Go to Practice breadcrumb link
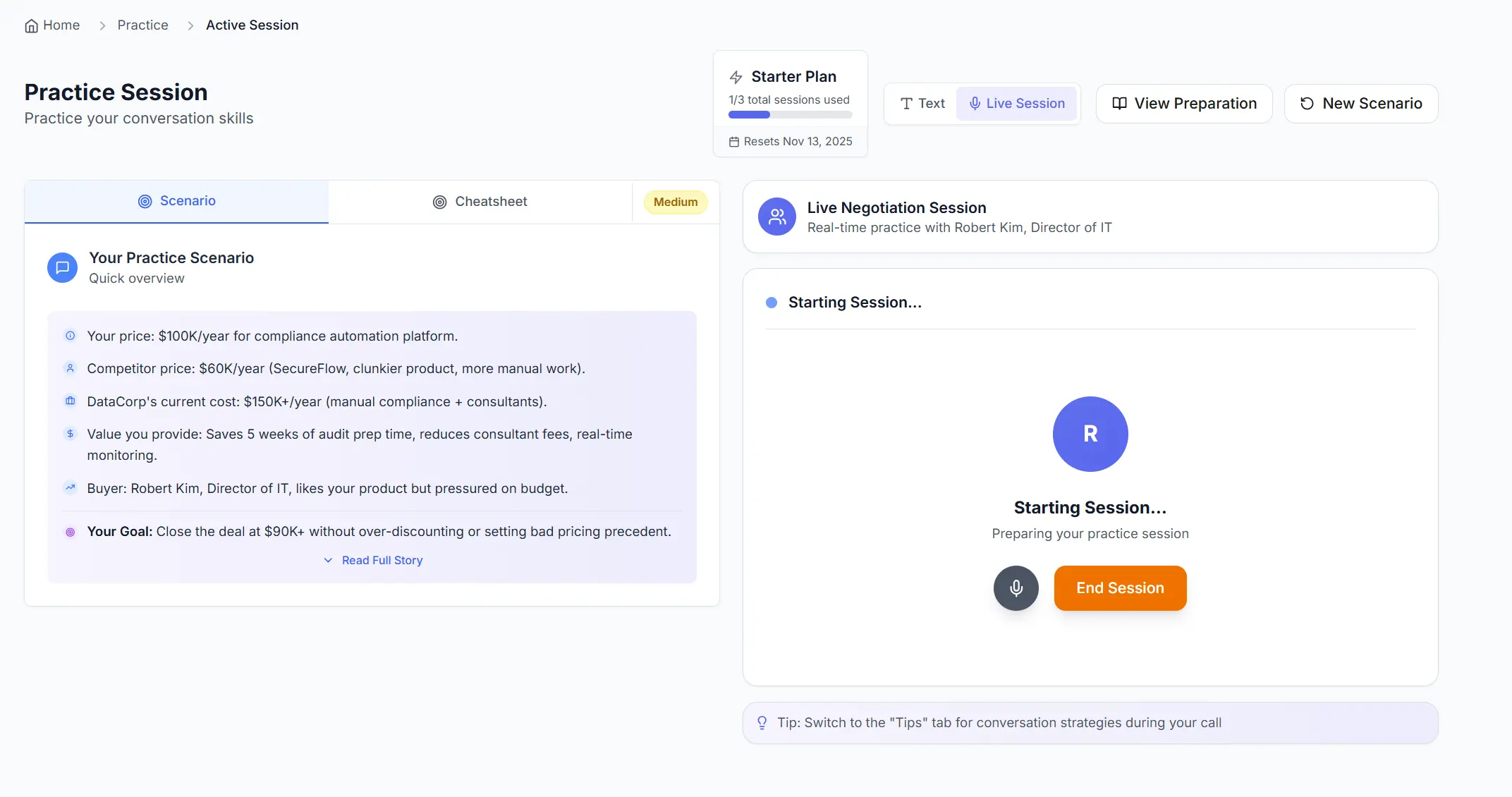The image size is (1512, 797). (x=142, y=25)
